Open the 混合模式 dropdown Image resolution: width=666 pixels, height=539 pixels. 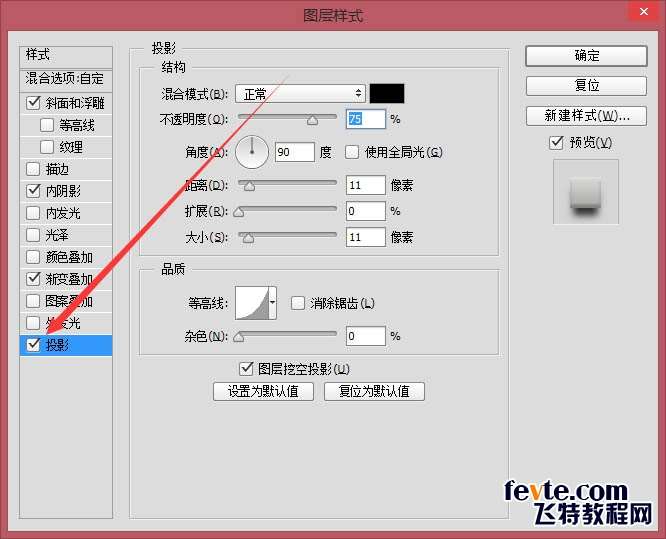tap(300, 93)
